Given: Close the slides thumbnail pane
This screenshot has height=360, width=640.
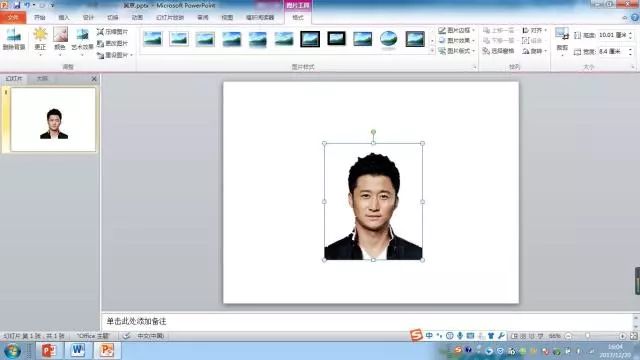Looking at the screenshot, I should click(94, 79).
